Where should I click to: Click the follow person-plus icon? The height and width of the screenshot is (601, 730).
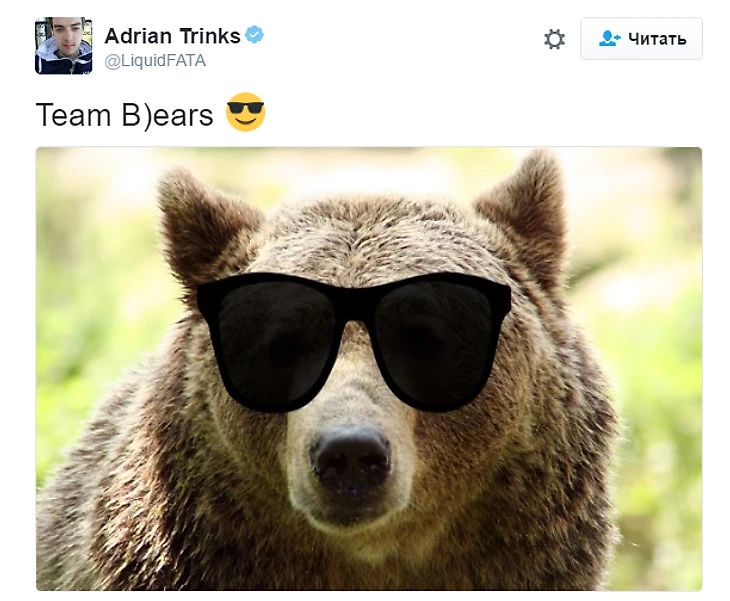[x=609, y=39]
